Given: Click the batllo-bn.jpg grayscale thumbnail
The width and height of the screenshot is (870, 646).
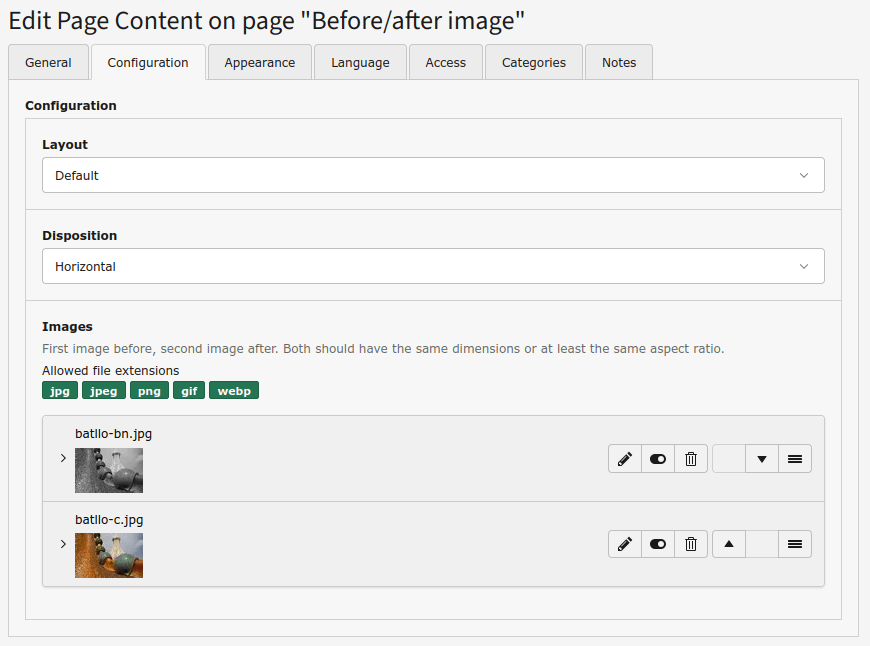Looking at the screenshot, I should 109,470.
